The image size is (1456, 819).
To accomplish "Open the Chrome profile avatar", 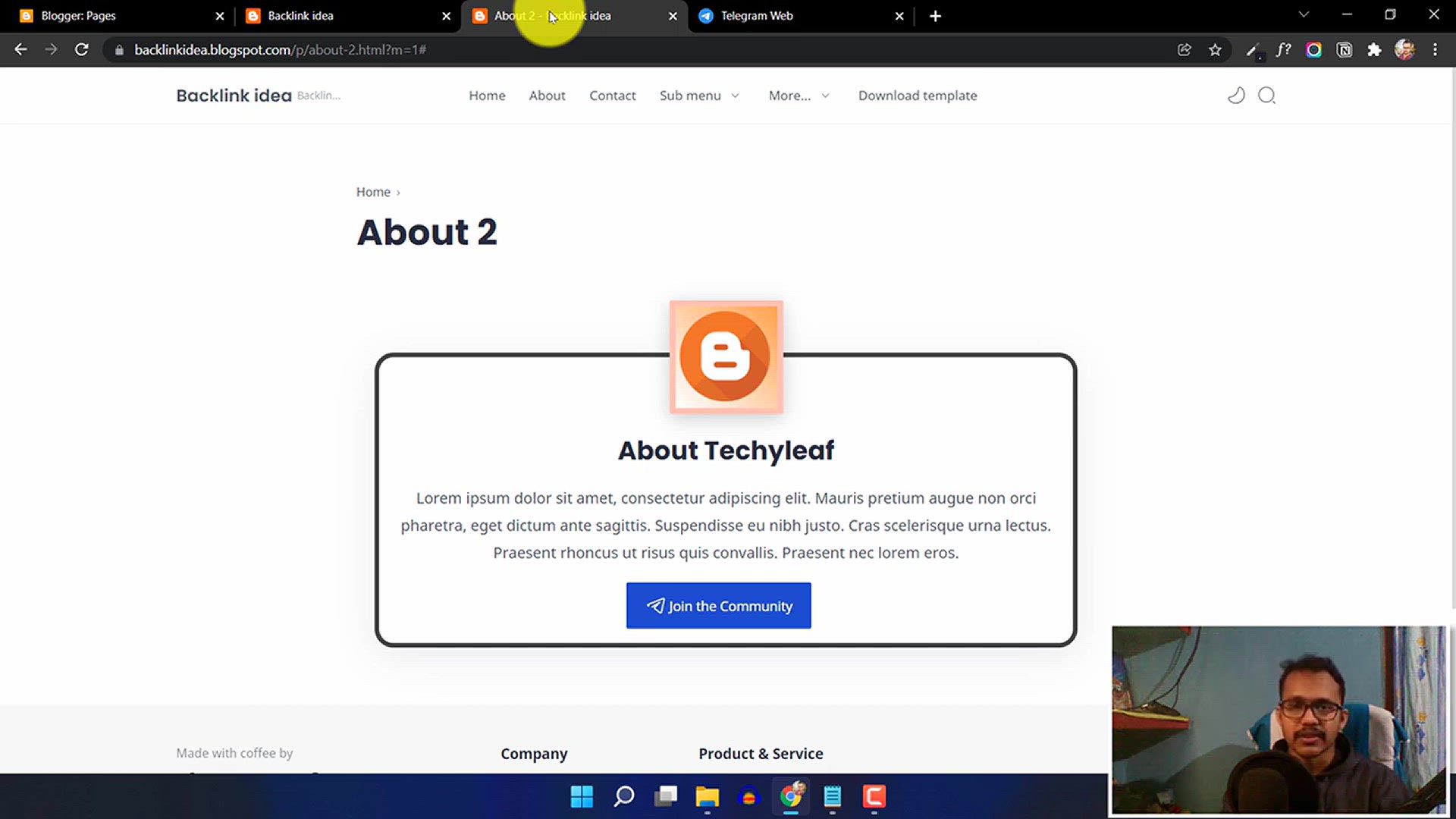I will 1404,50.
